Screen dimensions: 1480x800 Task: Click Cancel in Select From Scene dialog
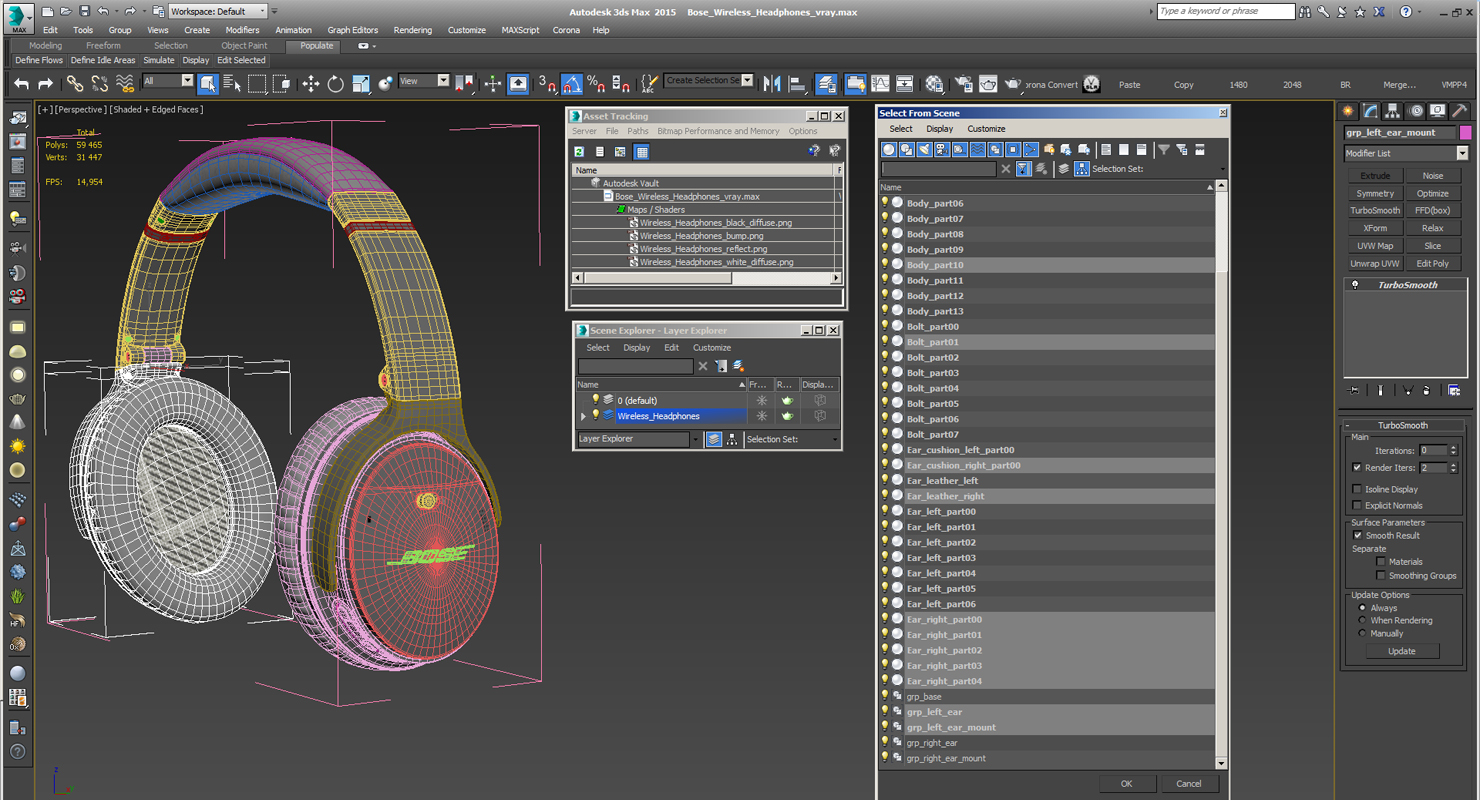1189,784
